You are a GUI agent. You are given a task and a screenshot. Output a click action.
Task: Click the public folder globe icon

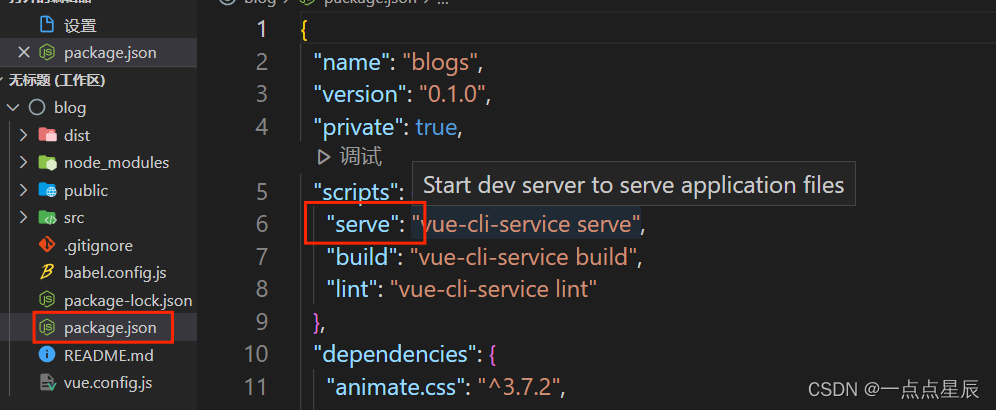[x=47, y=190]
